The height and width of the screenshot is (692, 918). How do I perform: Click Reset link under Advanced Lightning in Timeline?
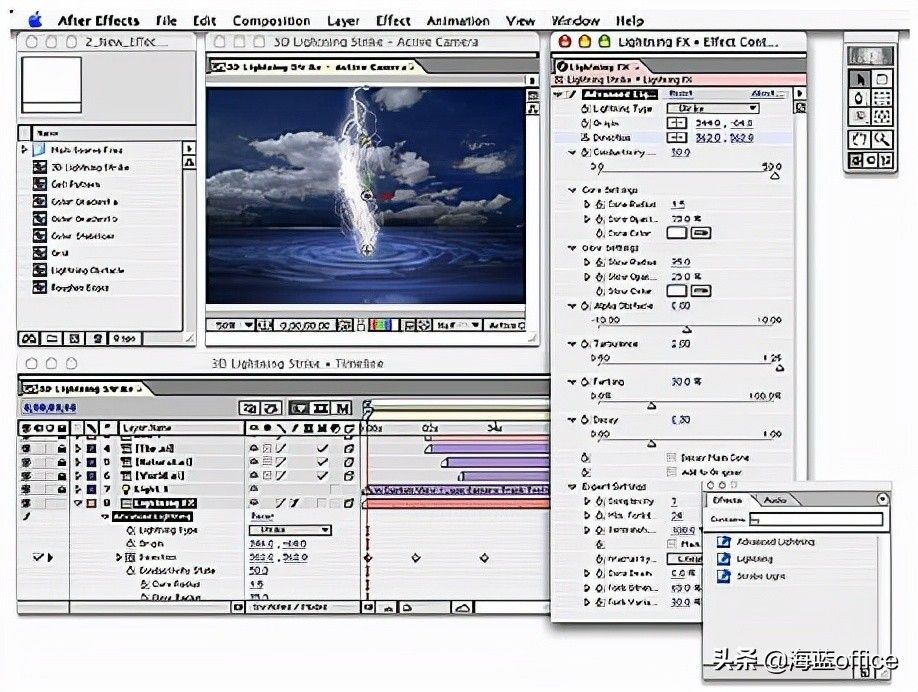pos(262,516)
